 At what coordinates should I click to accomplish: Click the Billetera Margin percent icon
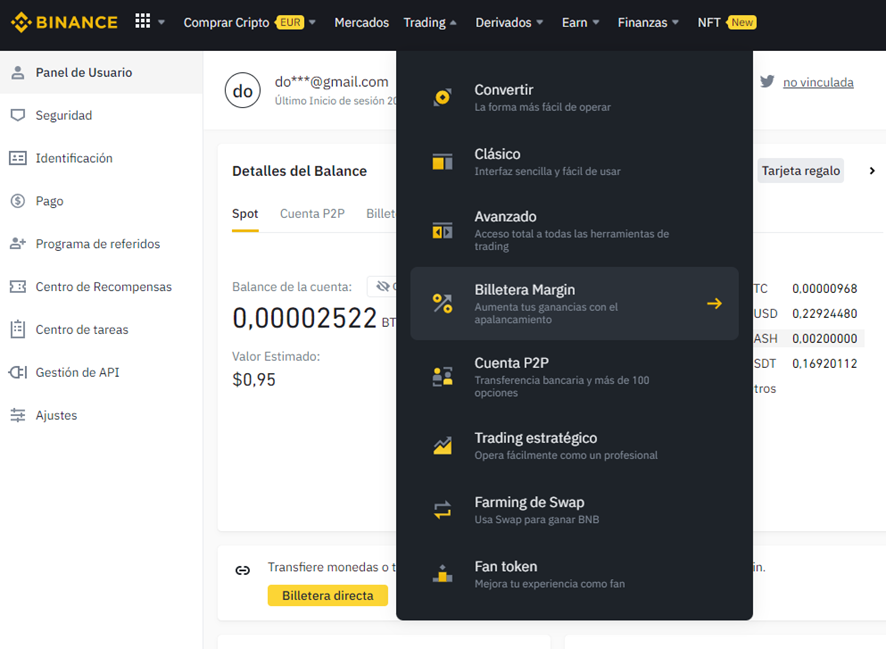[x=442, y=303]
